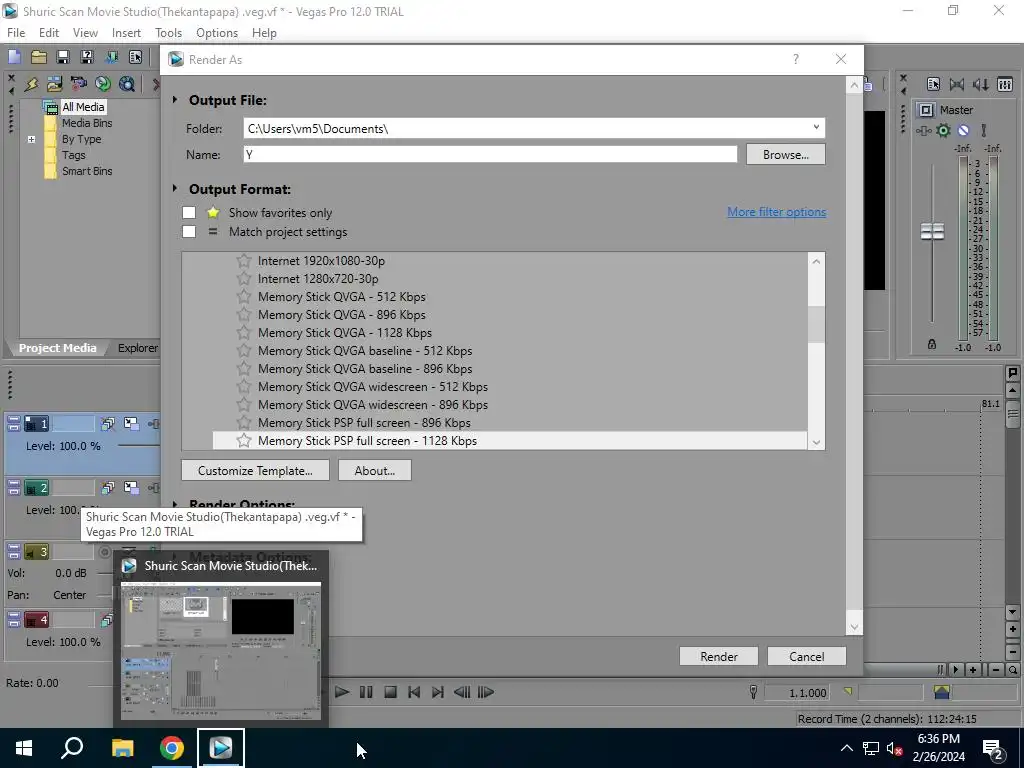This screenshot has width=1024, height=768.
Task: Open the Mixing Console icon
Action: [1005, 84]
